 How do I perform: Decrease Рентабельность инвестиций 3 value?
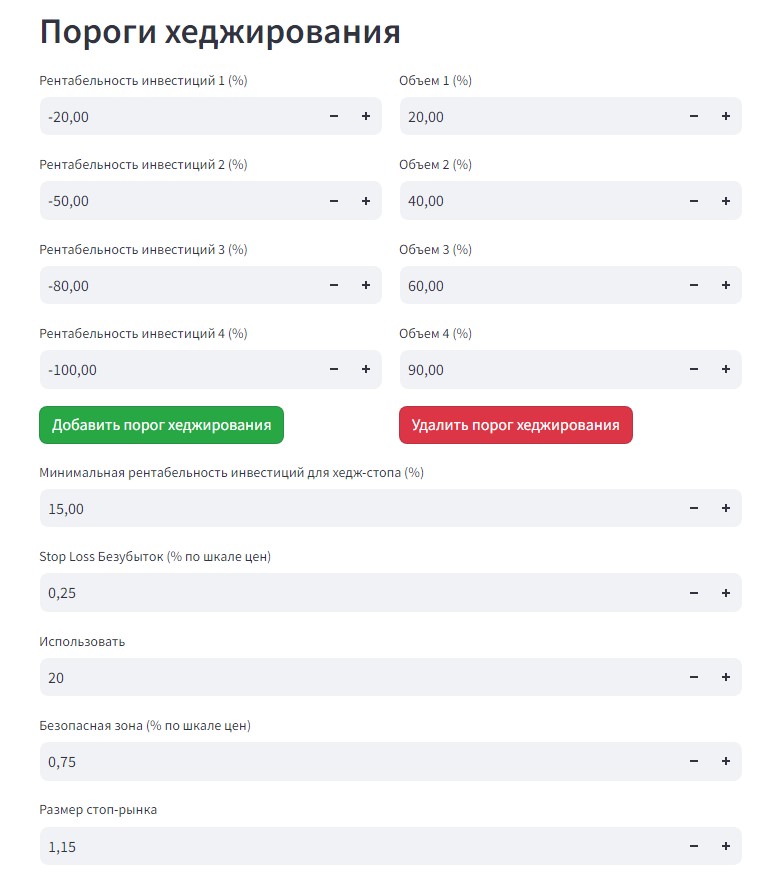(x=334, y=285)
